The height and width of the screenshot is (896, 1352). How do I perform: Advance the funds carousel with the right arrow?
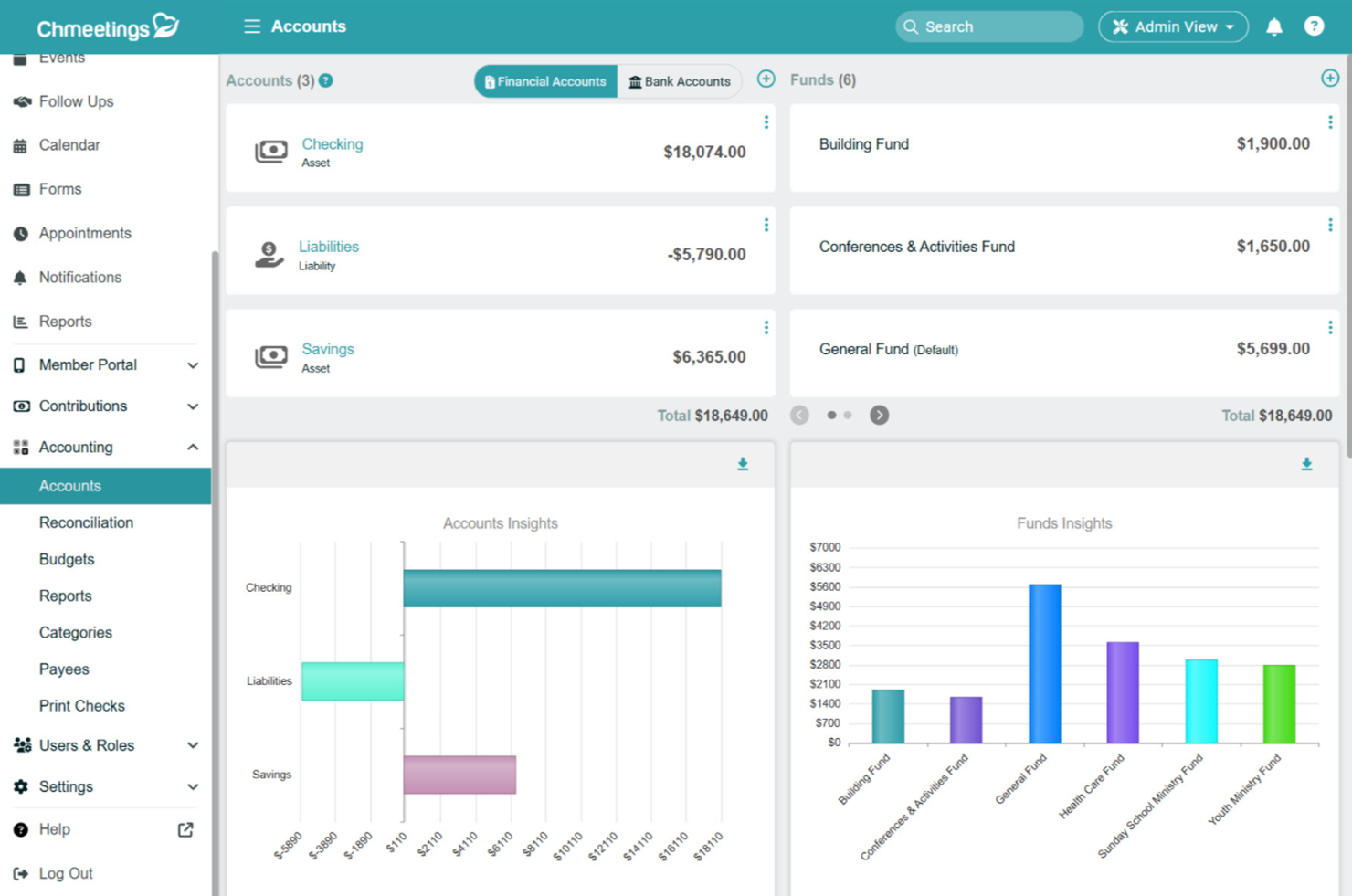pos(879,415)
